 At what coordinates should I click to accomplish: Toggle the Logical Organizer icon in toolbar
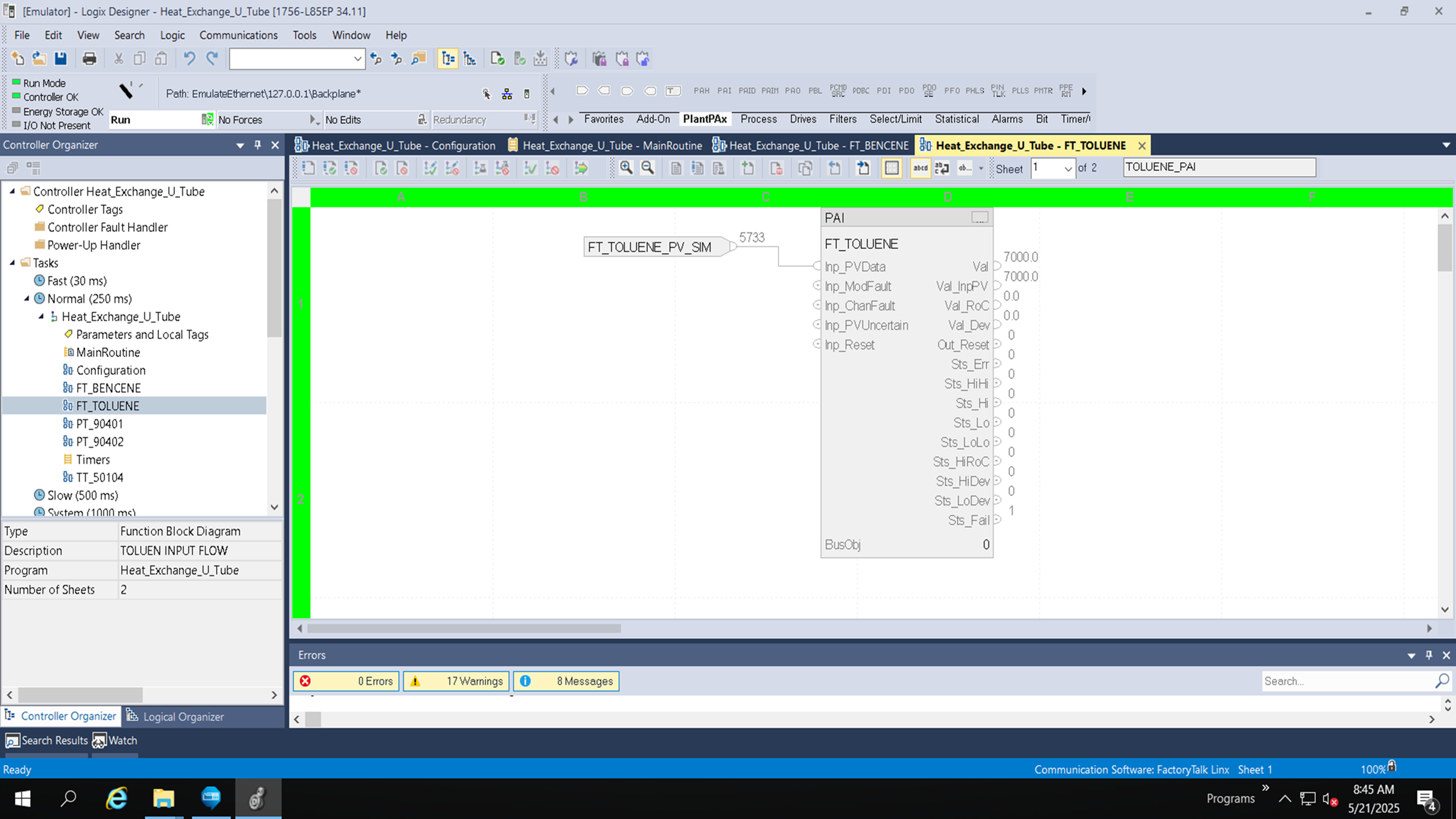[470, 58]
